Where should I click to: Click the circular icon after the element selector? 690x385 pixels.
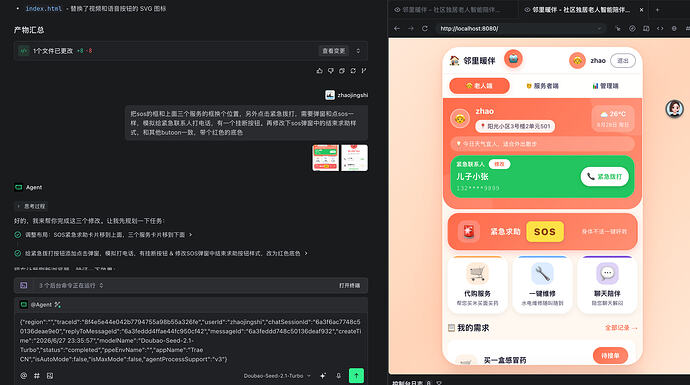(x=632, y=28)
